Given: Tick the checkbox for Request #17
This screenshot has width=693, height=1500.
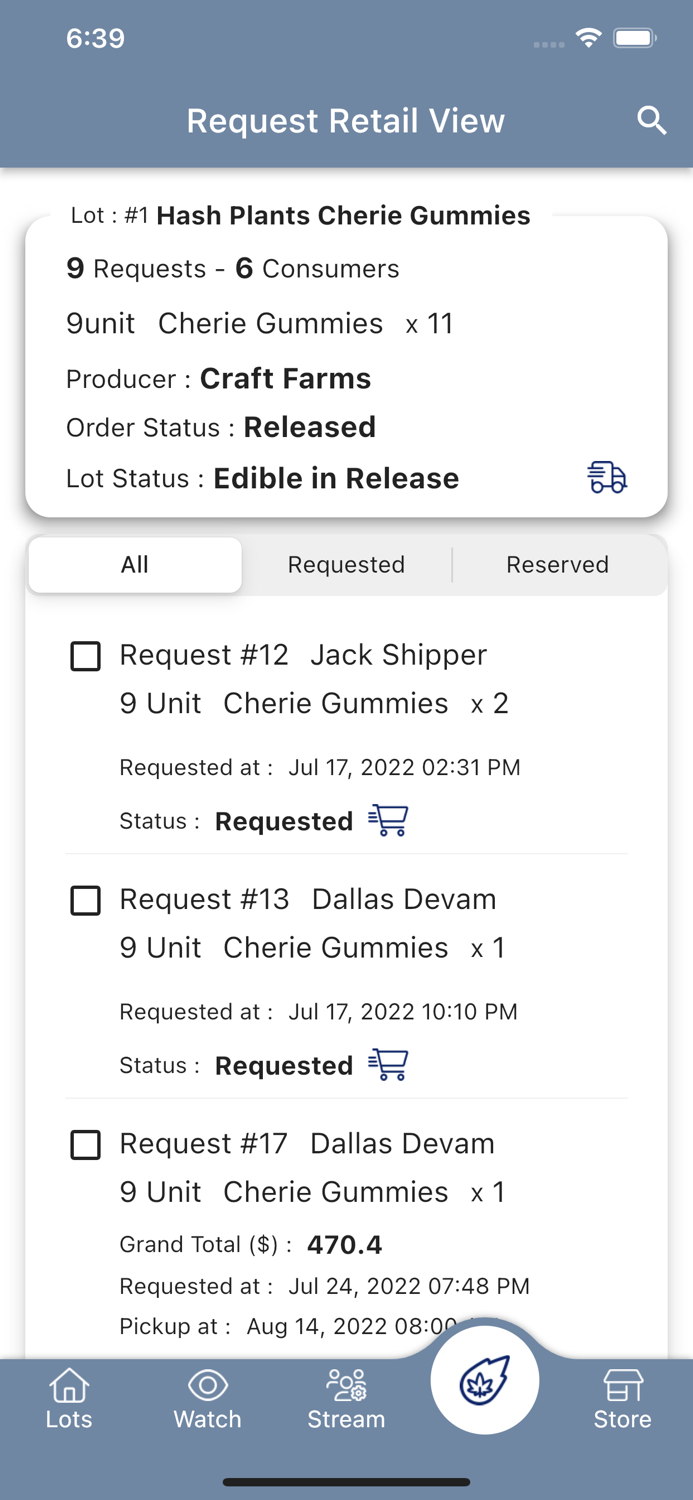Looking at the screenshot, I should coord(86,1145).
